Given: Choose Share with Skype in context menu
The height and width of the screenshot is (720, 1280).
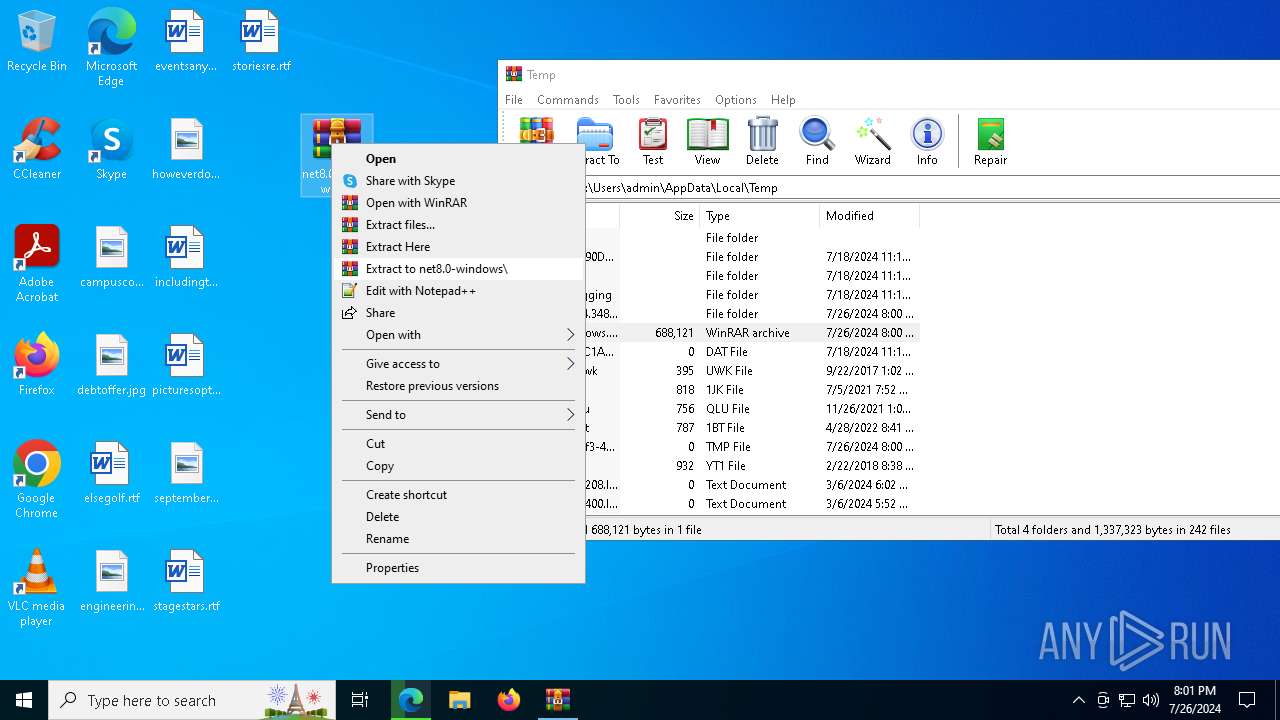Looking at the screenshot, I should click(x=459, y=181).
